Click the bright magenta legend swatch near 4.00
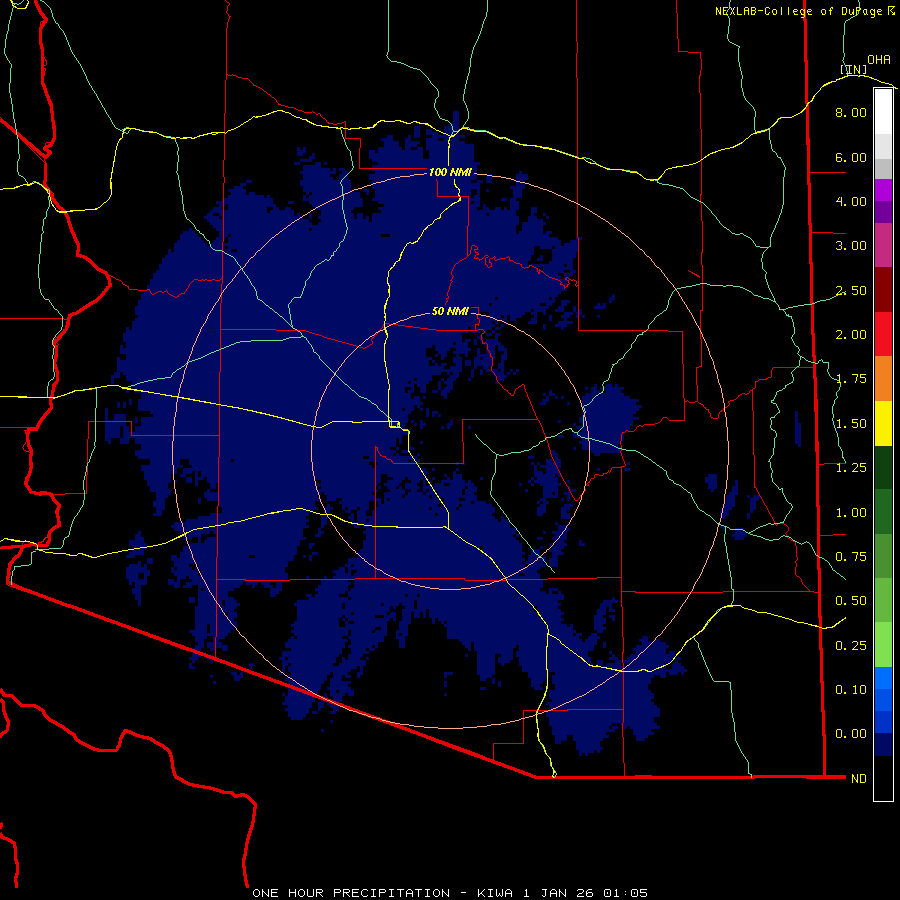This screenshot has width=900, height=900. pyautogui.click(x=883, y=190)
